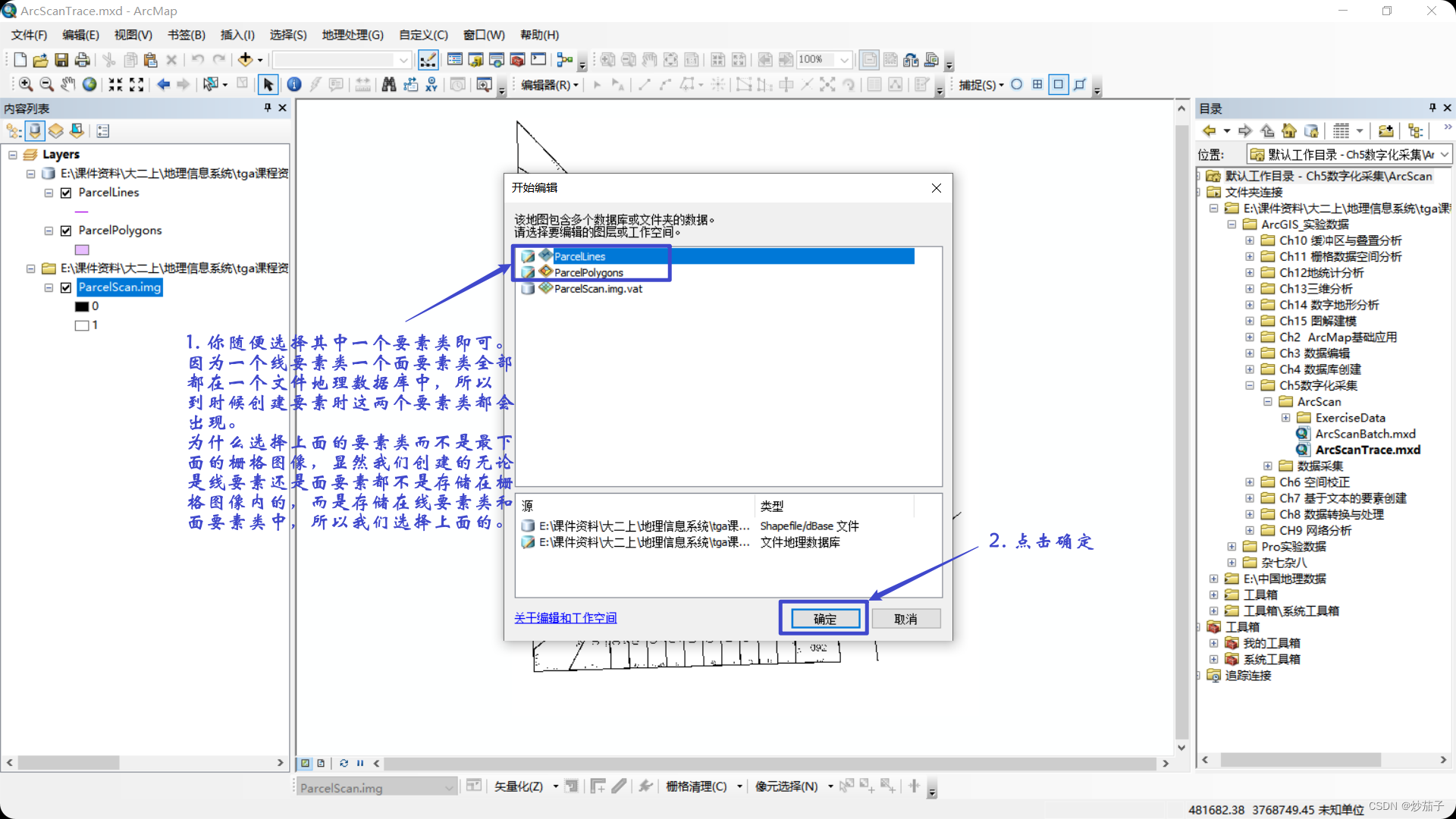Click fixed zoom in icon
This screenshot has width=1456, height=819.
pos(115,84)
